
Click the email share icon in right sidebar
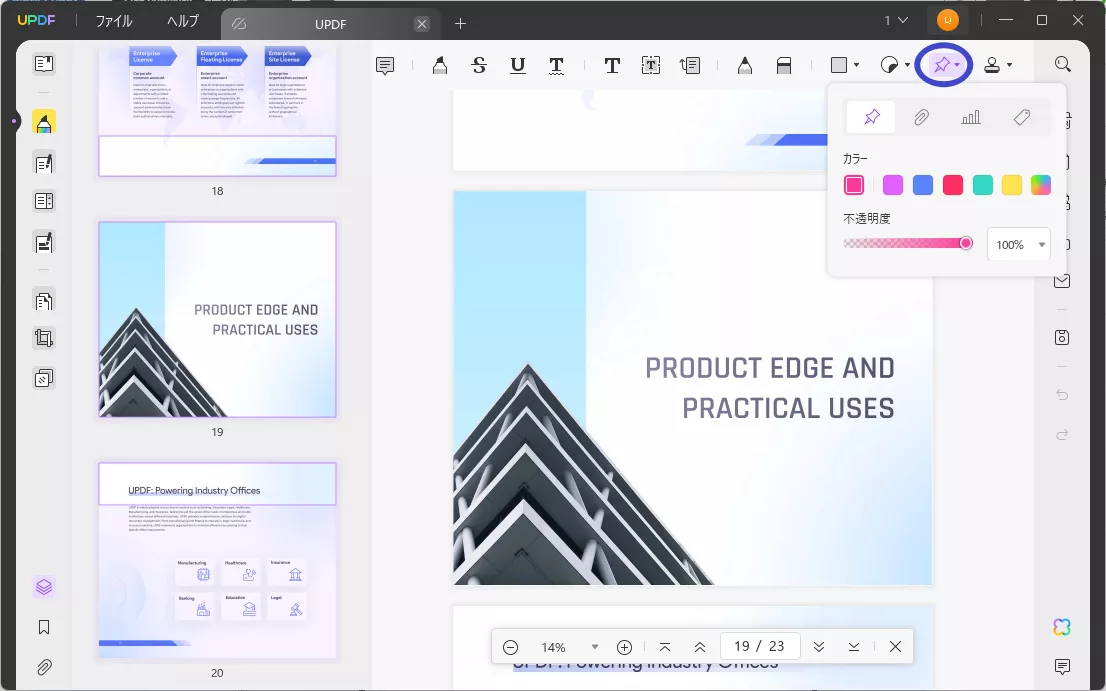pos(1062,281)
